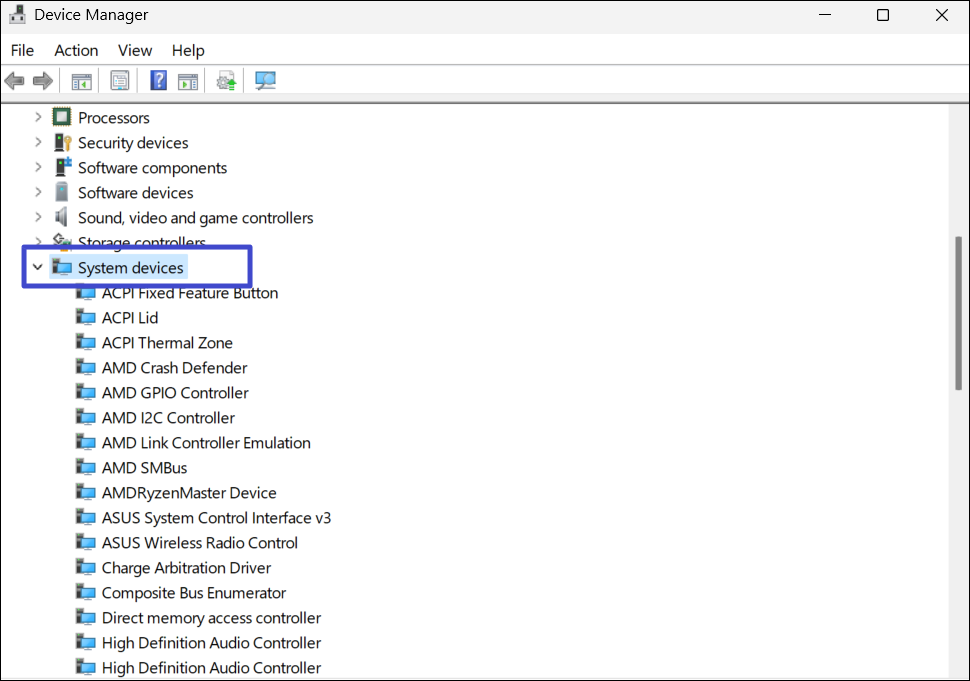This screenshot has width=970, height=681.
Task: Select ASUS Wireless Radio Control entry
Action: point(199,543)
